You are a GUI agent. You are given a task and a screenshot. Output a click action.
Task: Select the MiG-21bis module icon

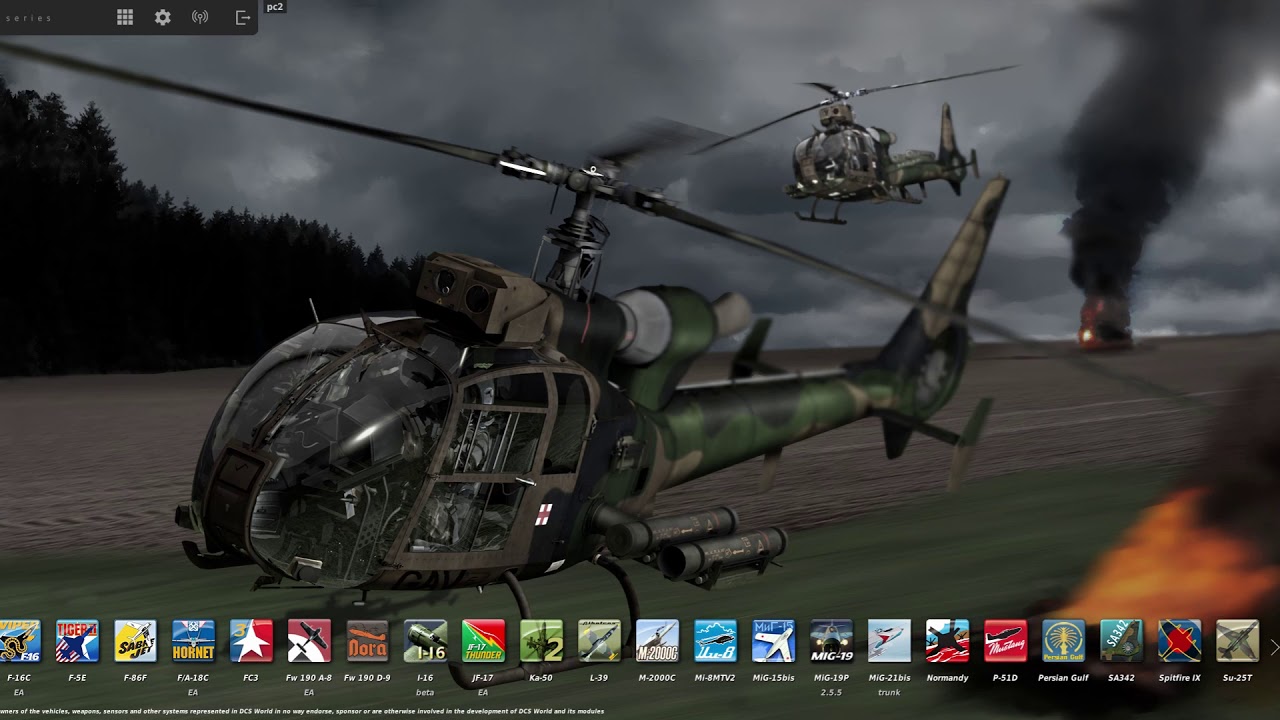(x=889, y=641)
